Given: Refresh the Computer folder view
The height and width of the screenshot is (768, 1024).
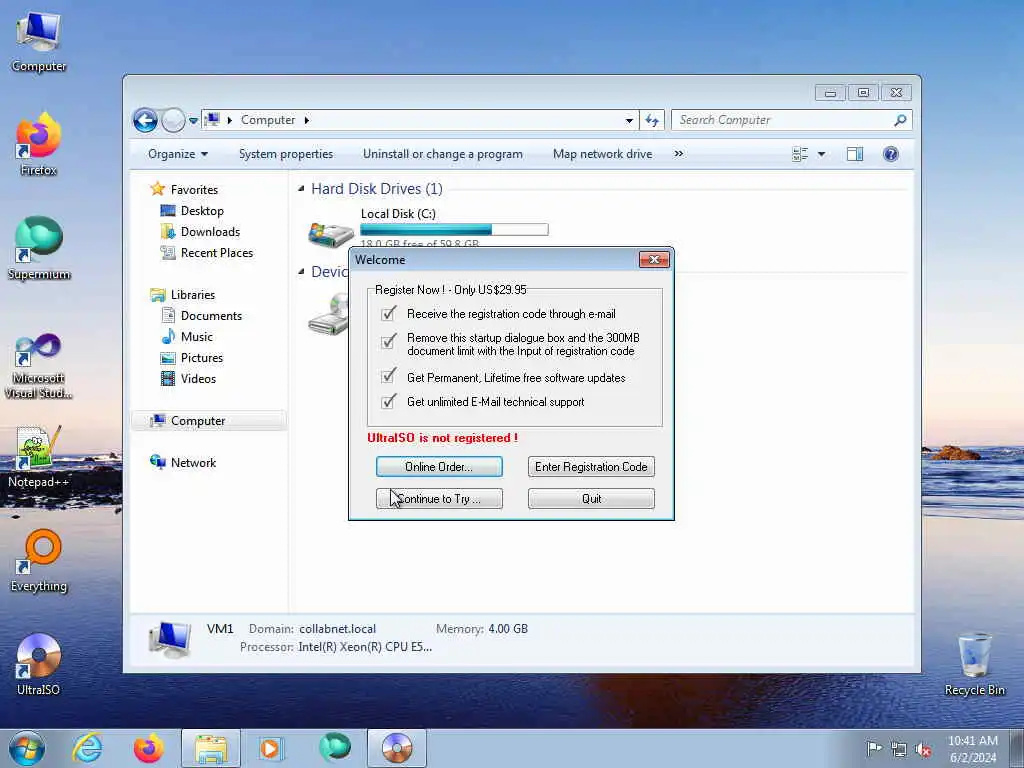Looking at the screenshot, I should click(652, 120).
